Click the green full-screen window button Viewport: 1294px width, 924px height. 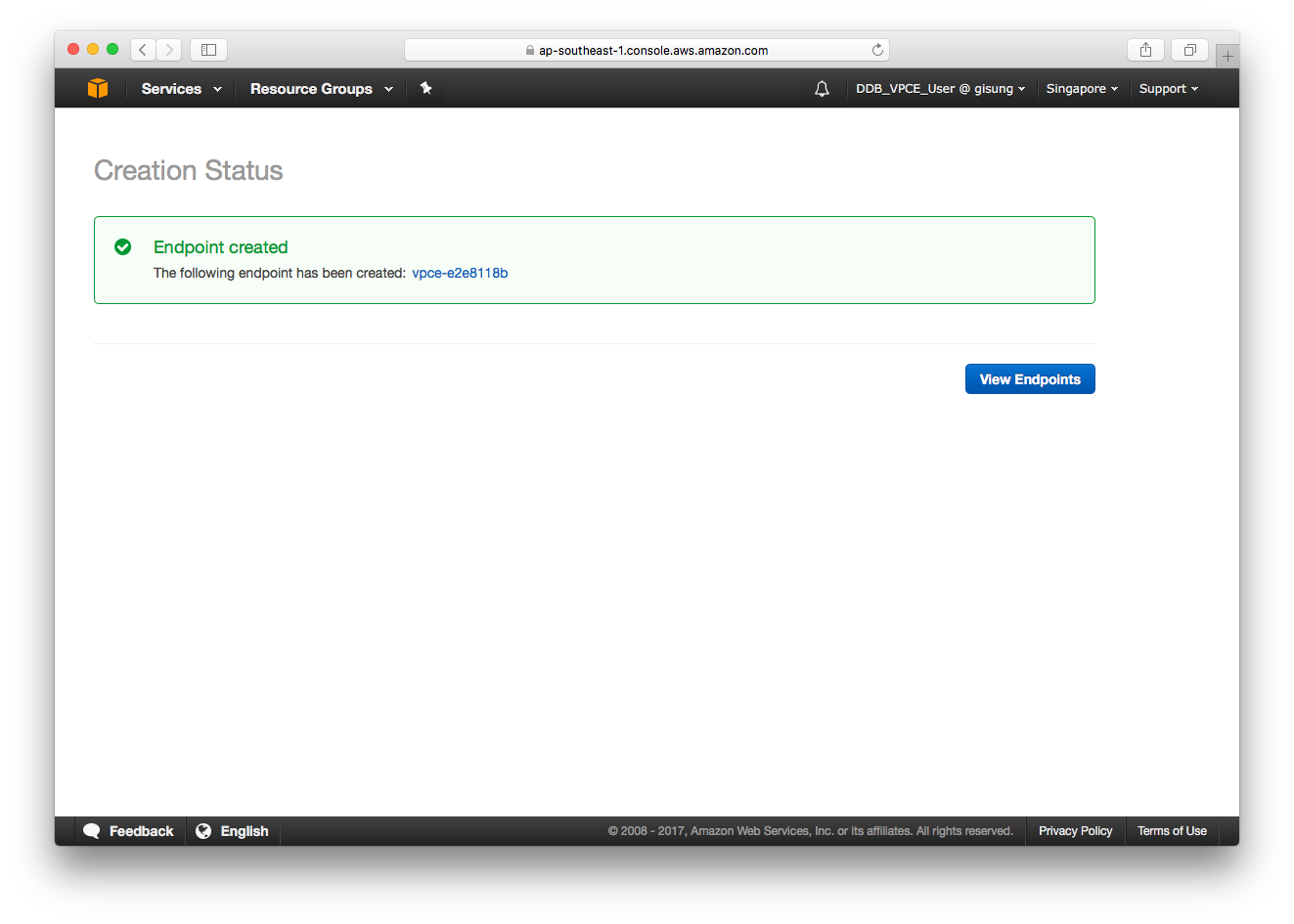112,49
